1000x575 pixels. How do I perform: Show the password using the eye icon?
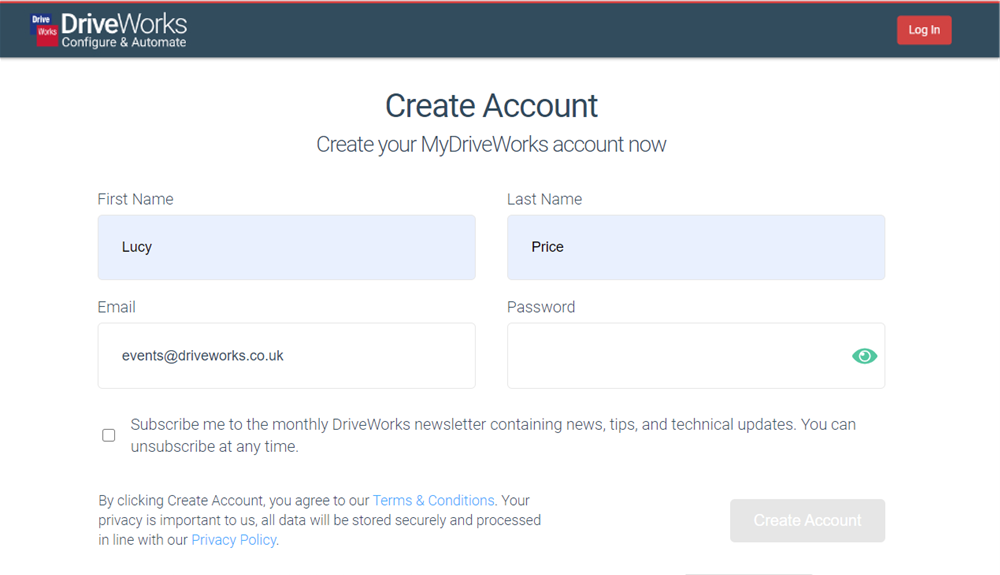pos(864,356)
